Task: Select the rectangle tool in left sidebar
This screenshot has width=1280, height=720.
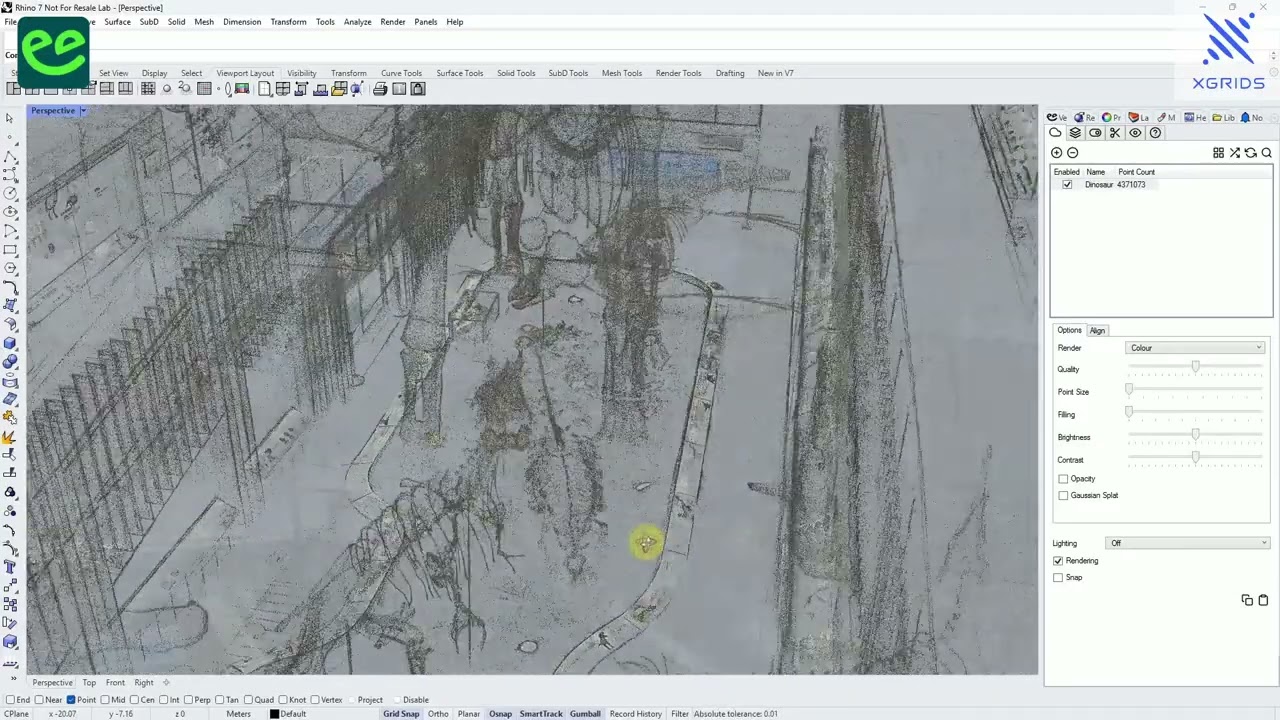Action: coord(10,250)
